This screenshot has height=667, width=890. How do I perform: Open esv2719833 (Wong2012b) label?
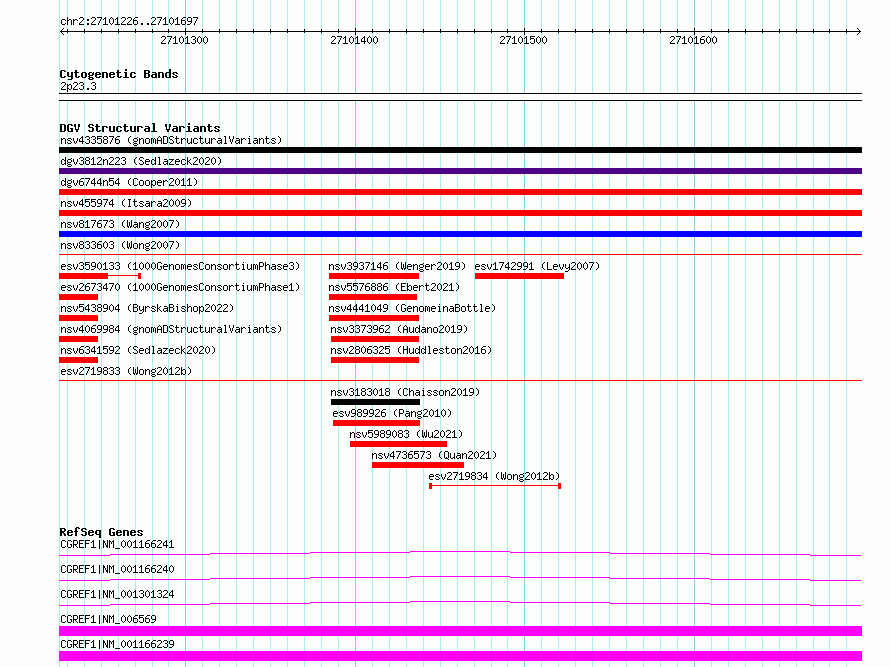pyautogui.click(x=126, y=371)
